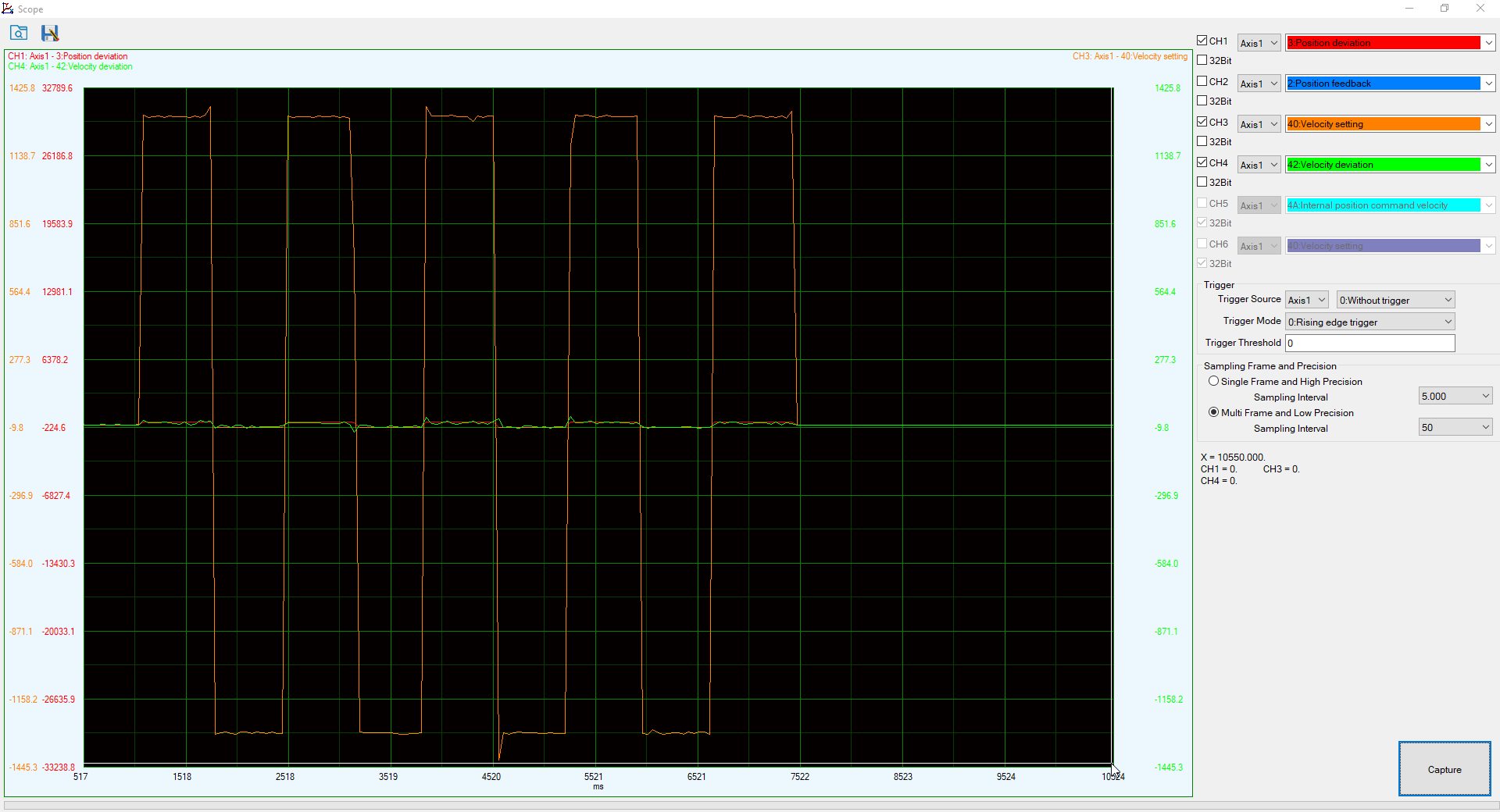Uncheck the CH3 channel checkbox
The image size is (1500, 812).
coord(1202,122)
